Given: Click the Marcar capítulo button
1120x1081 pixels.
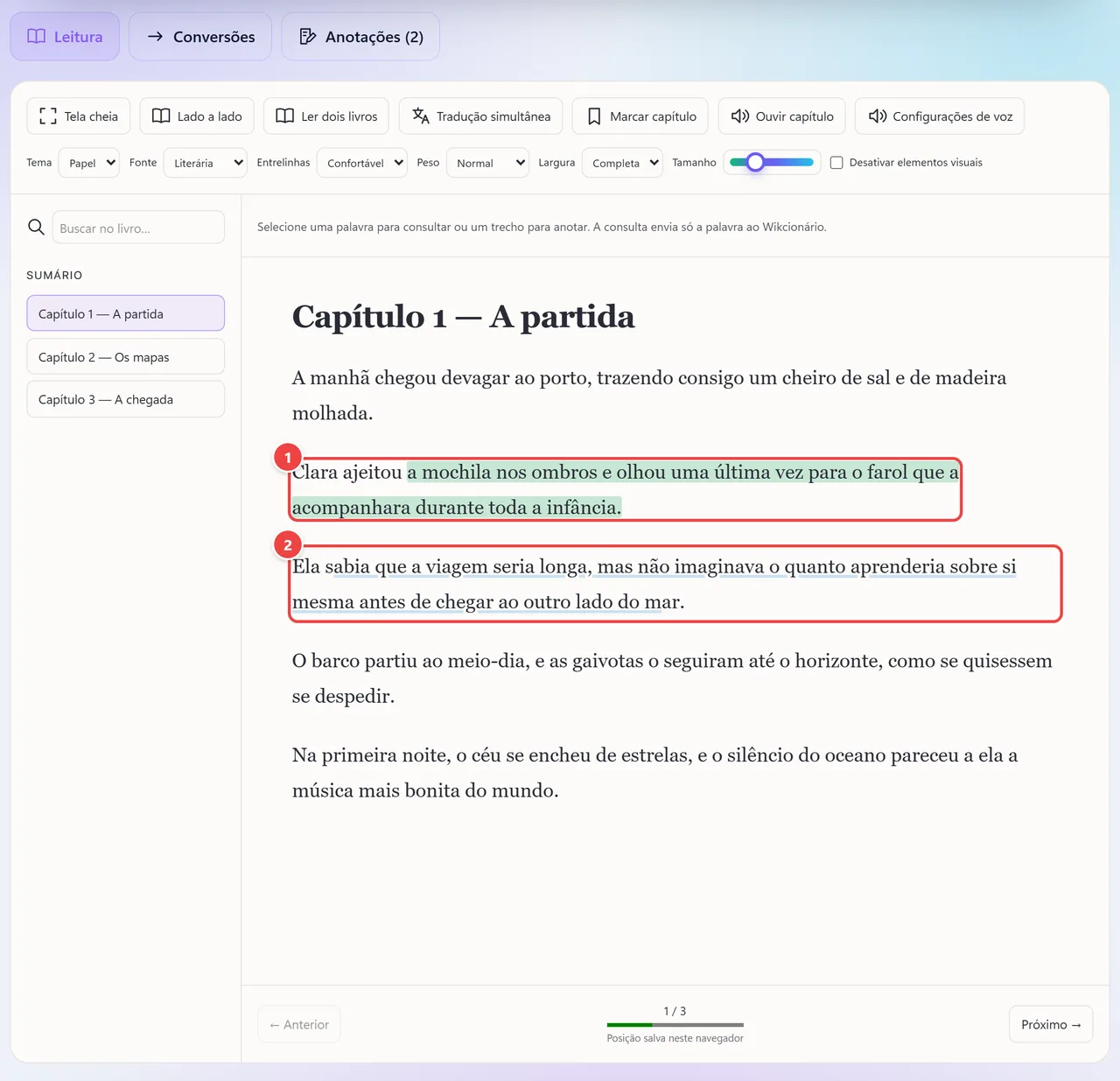Looking at the screenshot, I should [x=640, y=116].
